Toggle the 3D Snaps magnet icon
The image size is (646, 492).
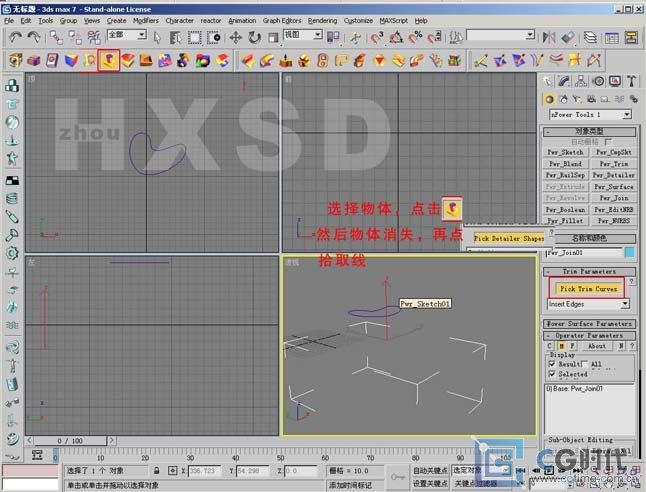point(377,38)
